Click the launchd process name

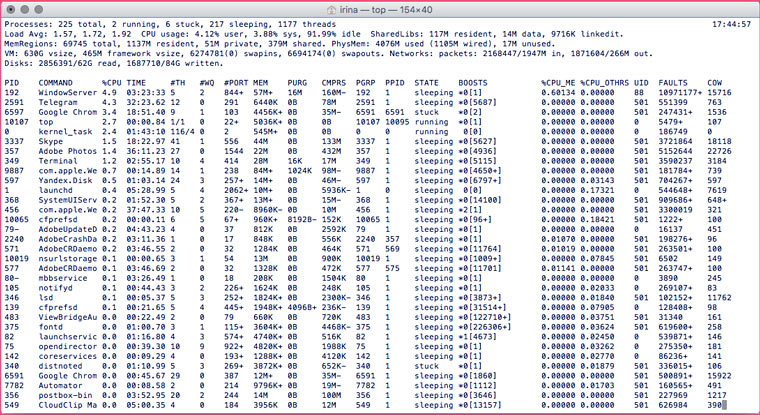pos(56,190)
